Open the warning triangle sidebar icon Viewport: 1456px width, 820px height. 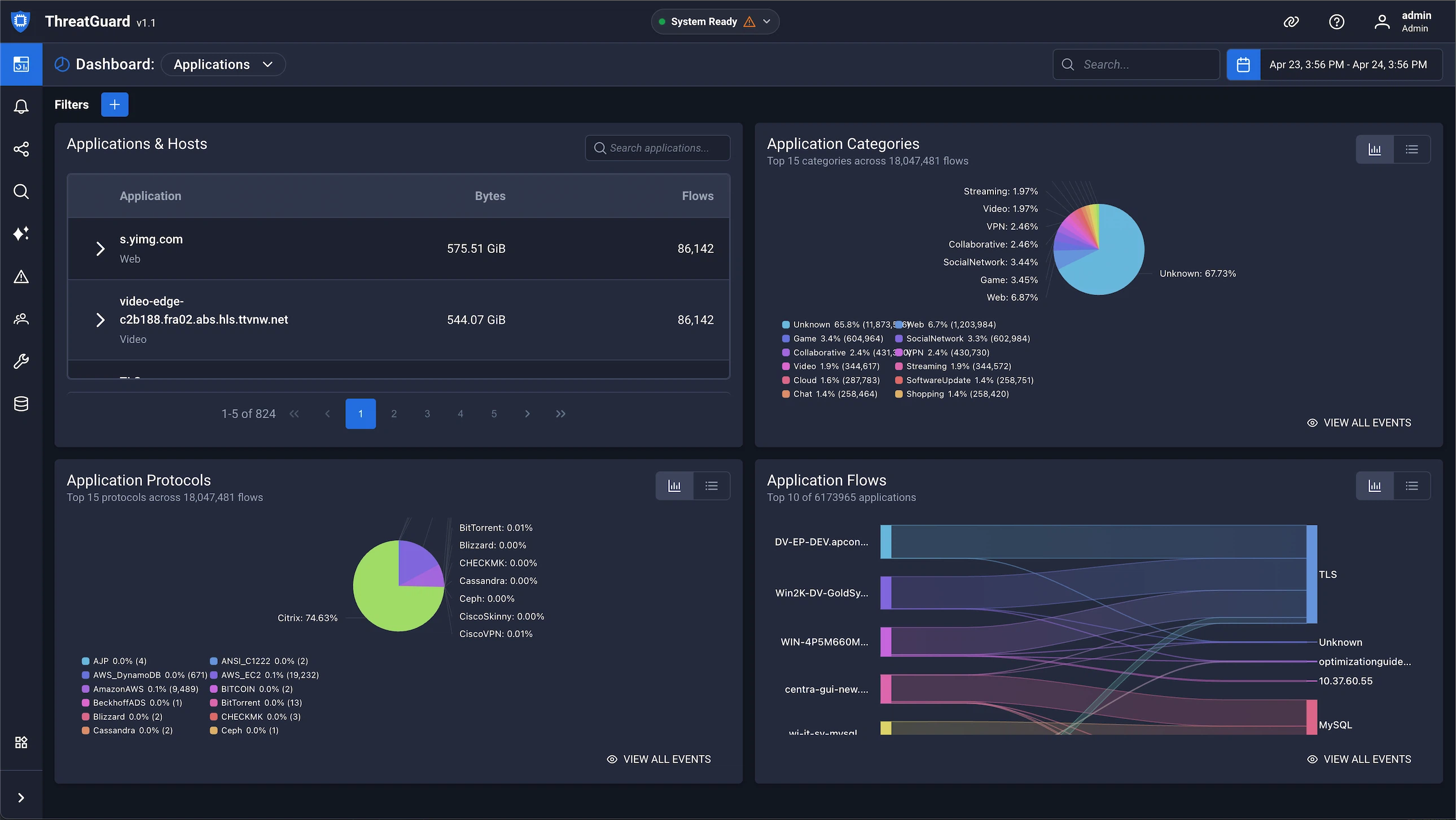(21, 277)
